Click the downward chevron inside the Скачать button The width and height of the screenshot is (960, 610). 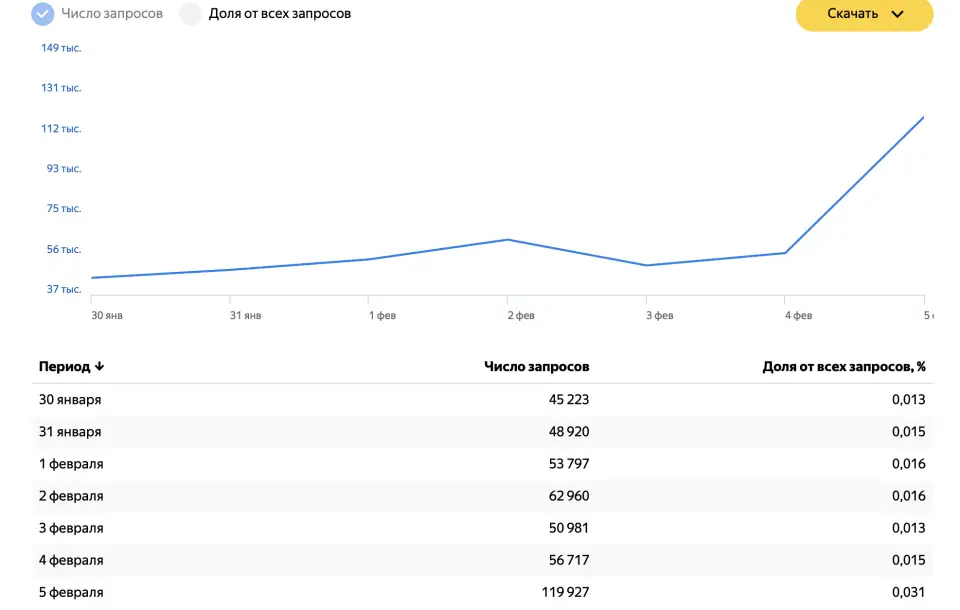(x=898, y=15)
